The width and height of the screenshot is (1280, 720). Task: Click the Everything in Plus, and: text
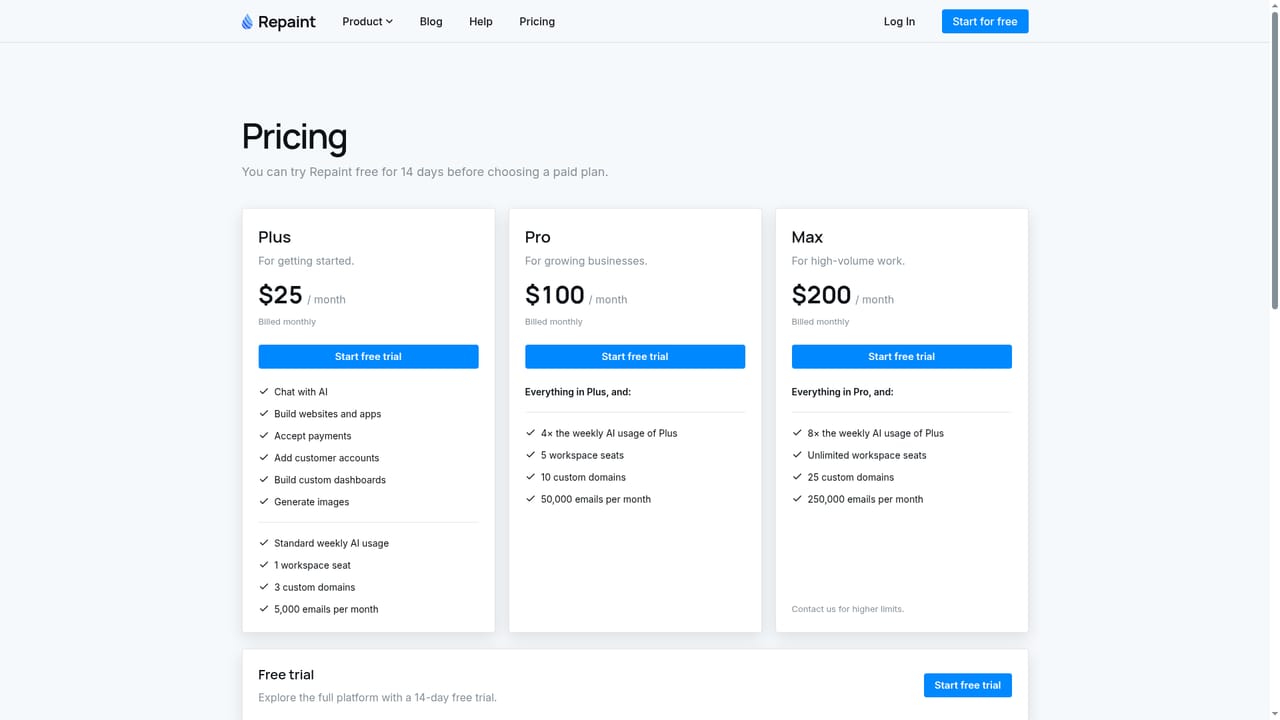pos(578,392)
